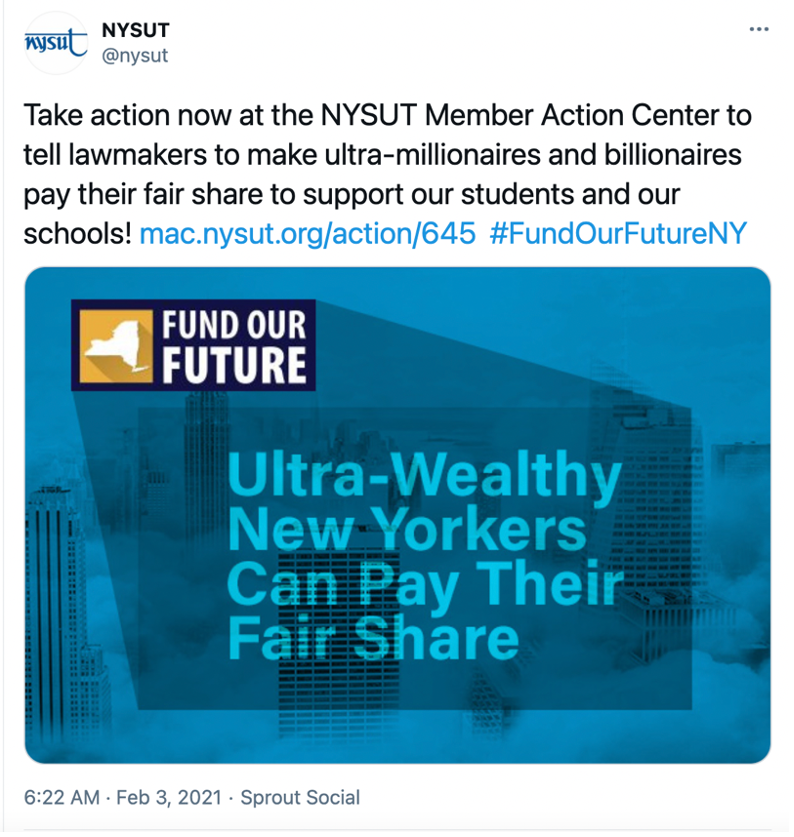Click the New York state shape icon

pos(116,346)
